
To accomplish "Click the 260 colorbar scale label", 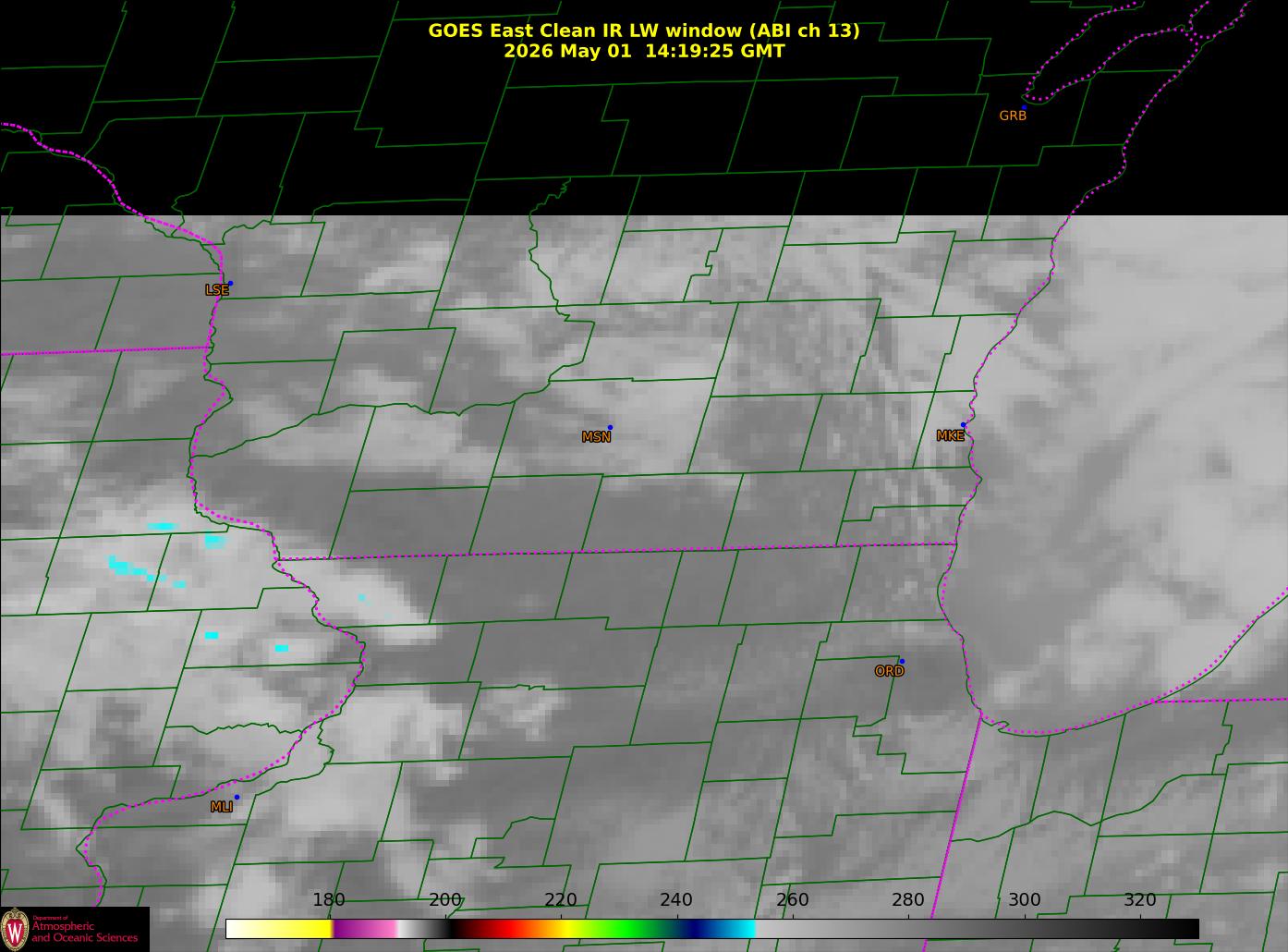I will tap(792, 900).
